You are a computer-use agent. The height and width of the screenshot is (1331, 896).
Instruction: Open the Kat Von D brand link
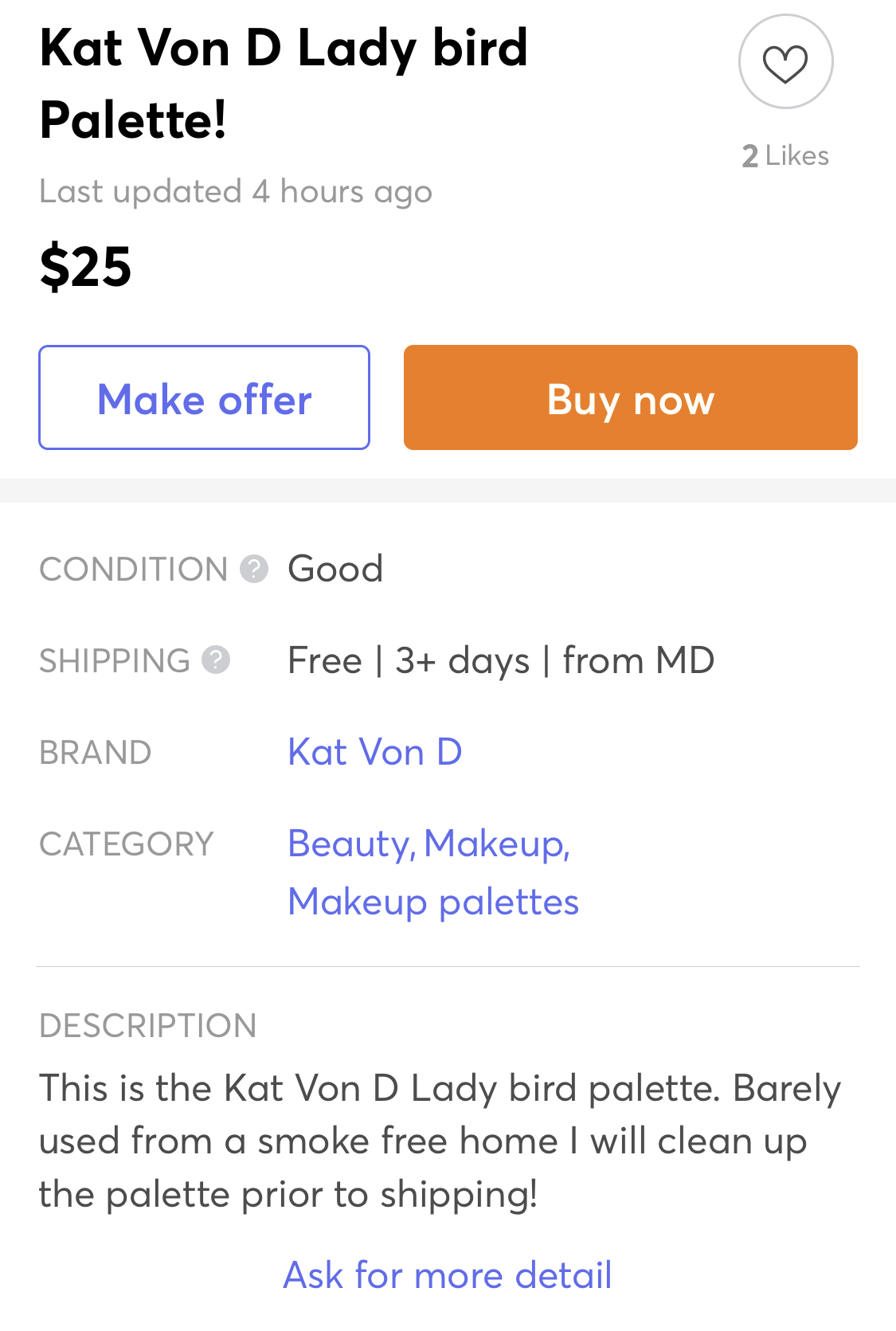coord(374,752)
